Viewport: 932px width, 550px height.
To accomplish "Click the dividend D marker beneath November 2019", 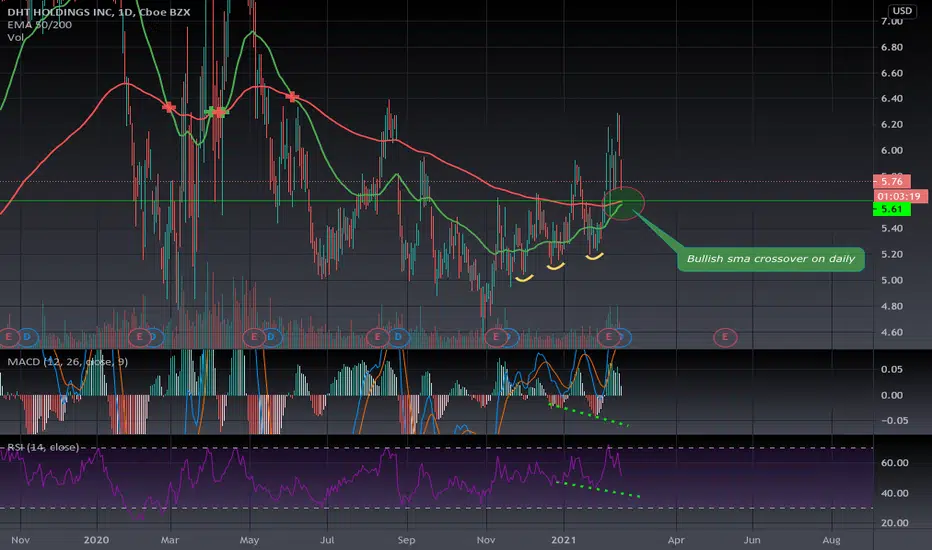I will click(27, 337).
